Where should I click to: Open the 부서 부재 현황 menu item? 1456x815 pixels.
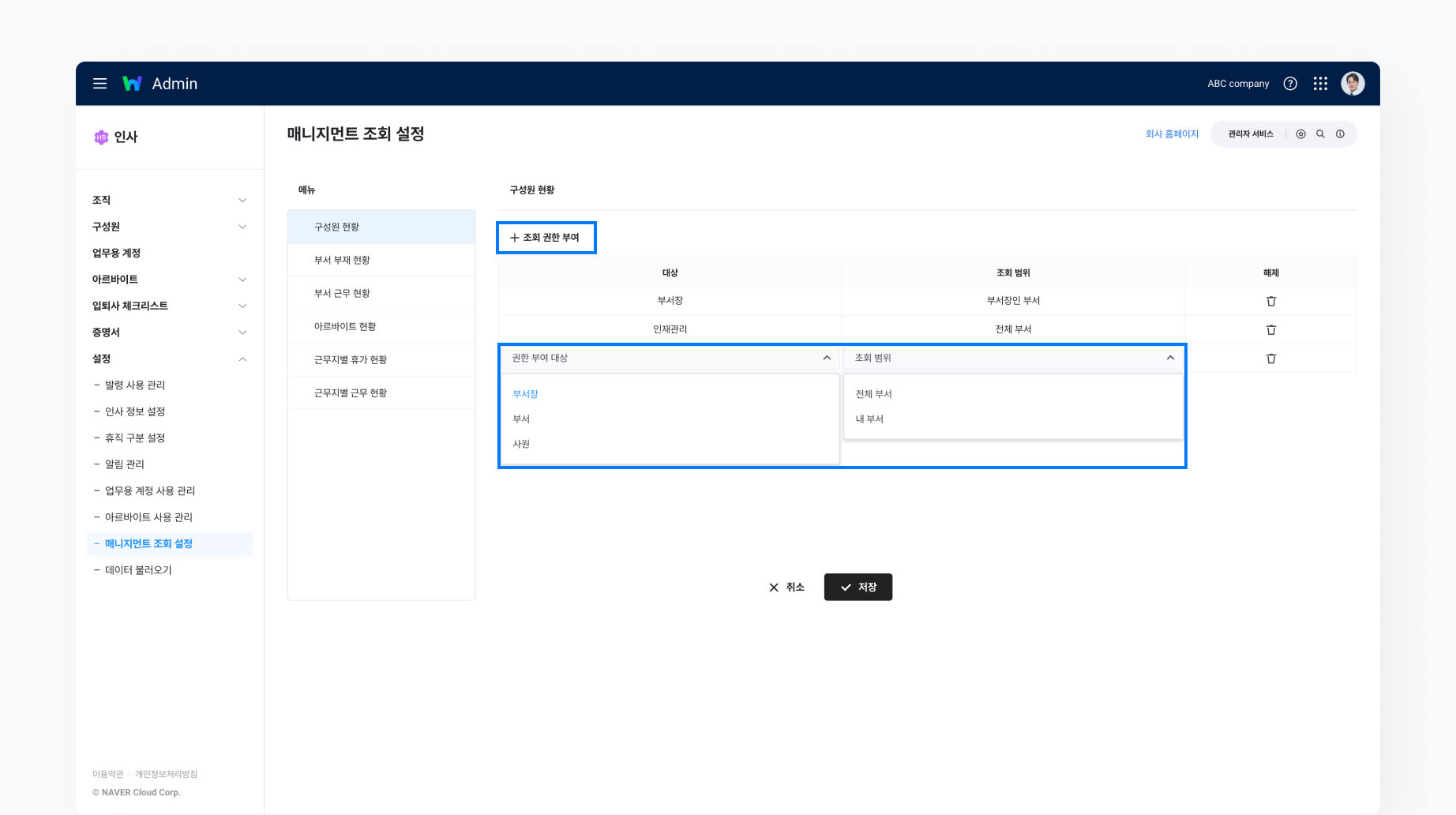tap(342, 260)
